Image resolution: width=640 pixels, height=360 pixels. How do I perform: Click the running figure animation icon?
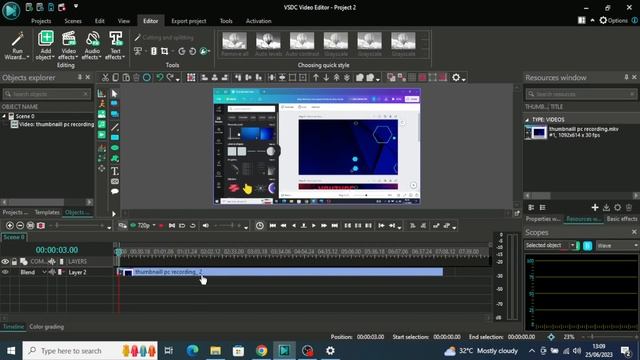click(x=101, y=104)
